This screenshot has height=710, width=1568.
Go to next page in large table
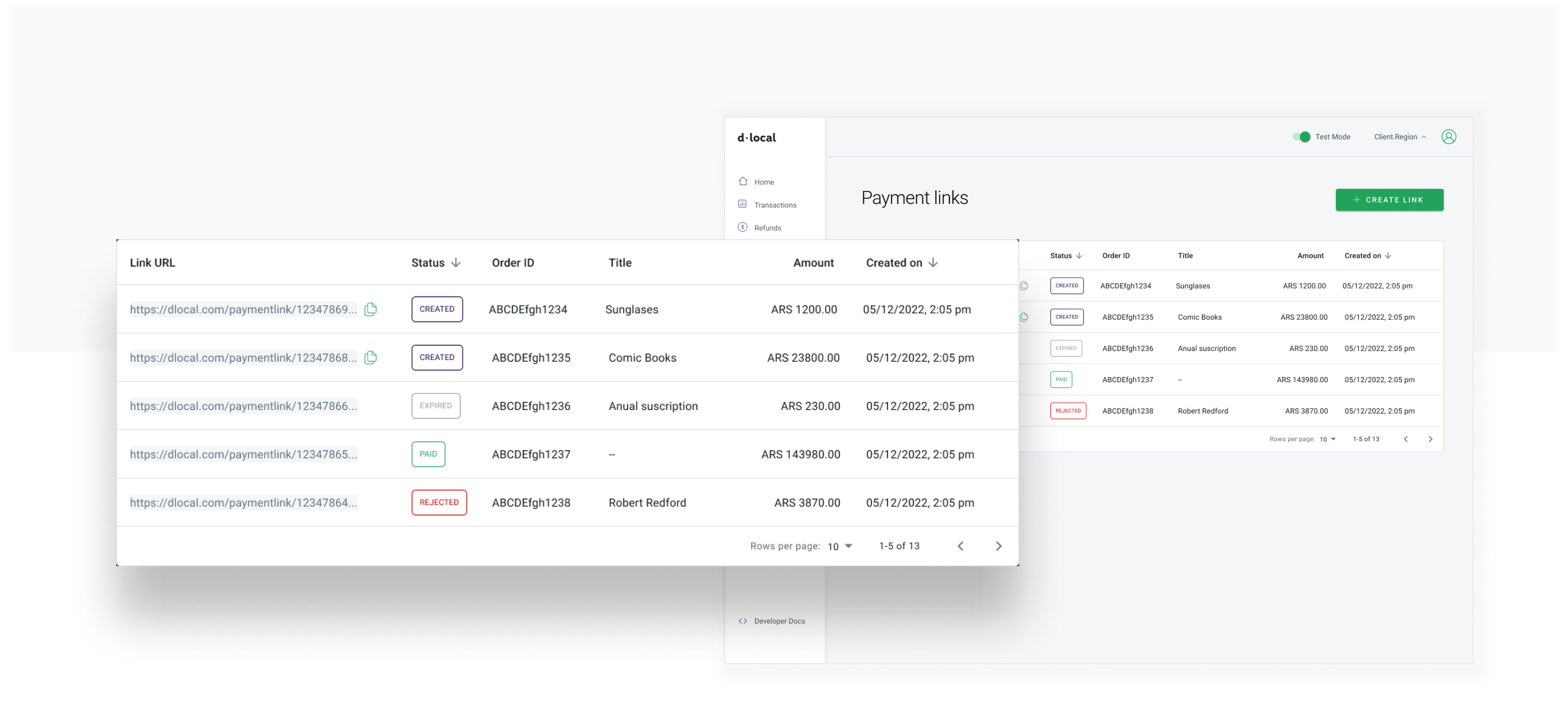998,546
